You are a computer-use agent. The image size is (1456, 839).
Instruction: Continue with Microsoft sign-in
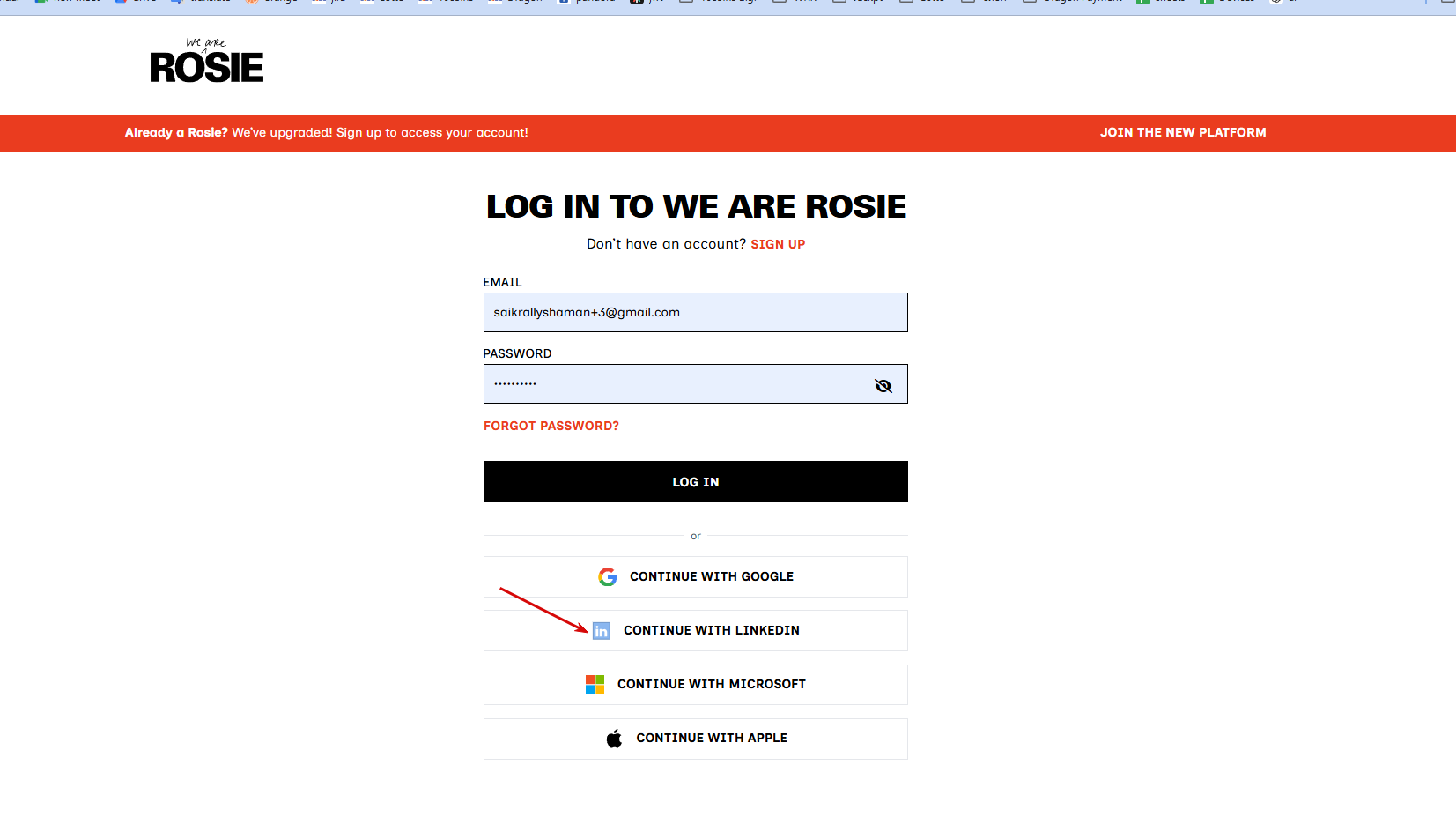696,684
